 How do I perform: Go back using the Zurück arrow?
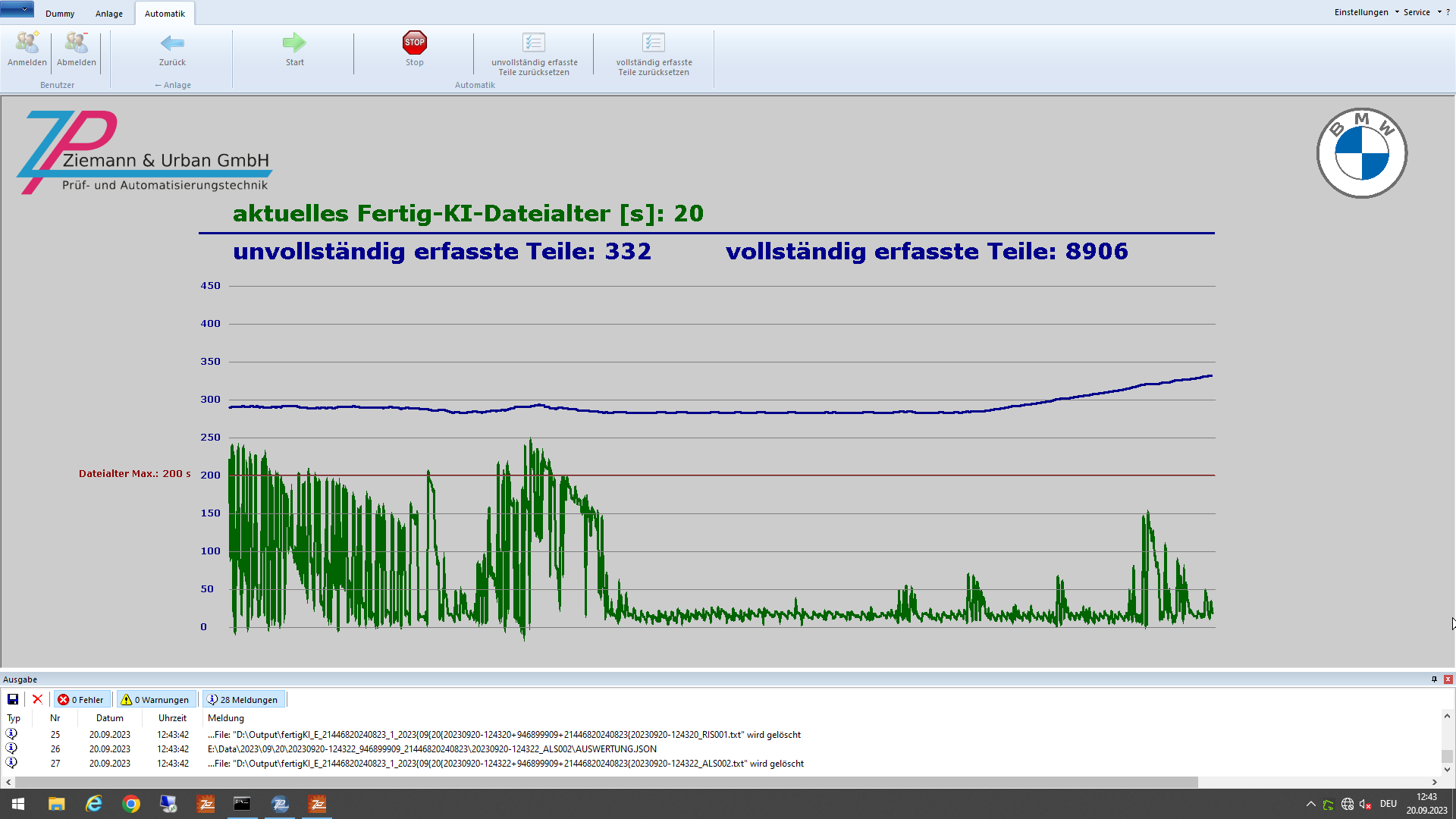(172, 49)
